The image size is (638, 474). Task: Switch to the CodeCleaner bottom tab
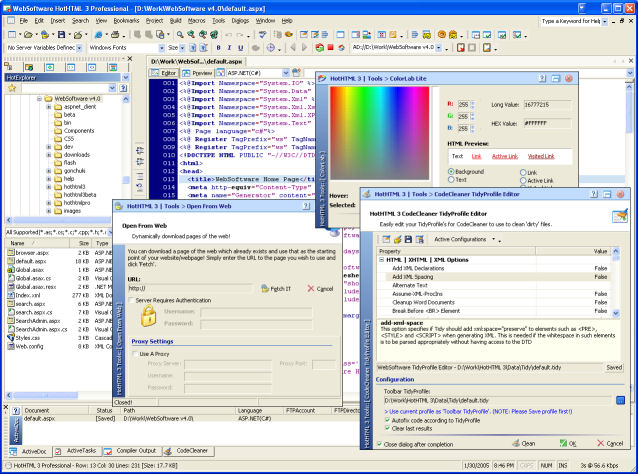pos(187,451)
